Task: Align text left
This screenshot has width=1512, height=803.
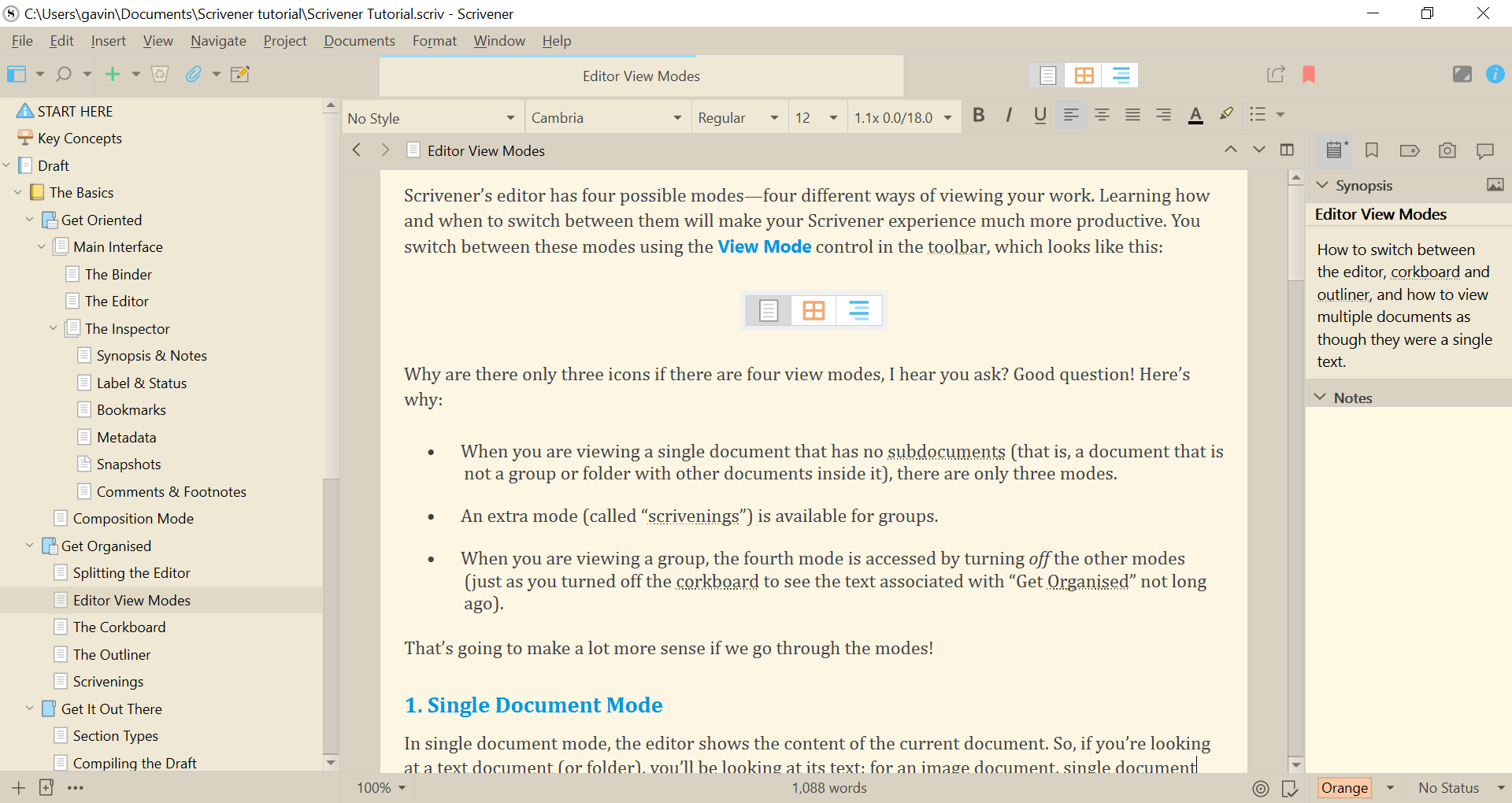Action: [x=1071, y=115]
